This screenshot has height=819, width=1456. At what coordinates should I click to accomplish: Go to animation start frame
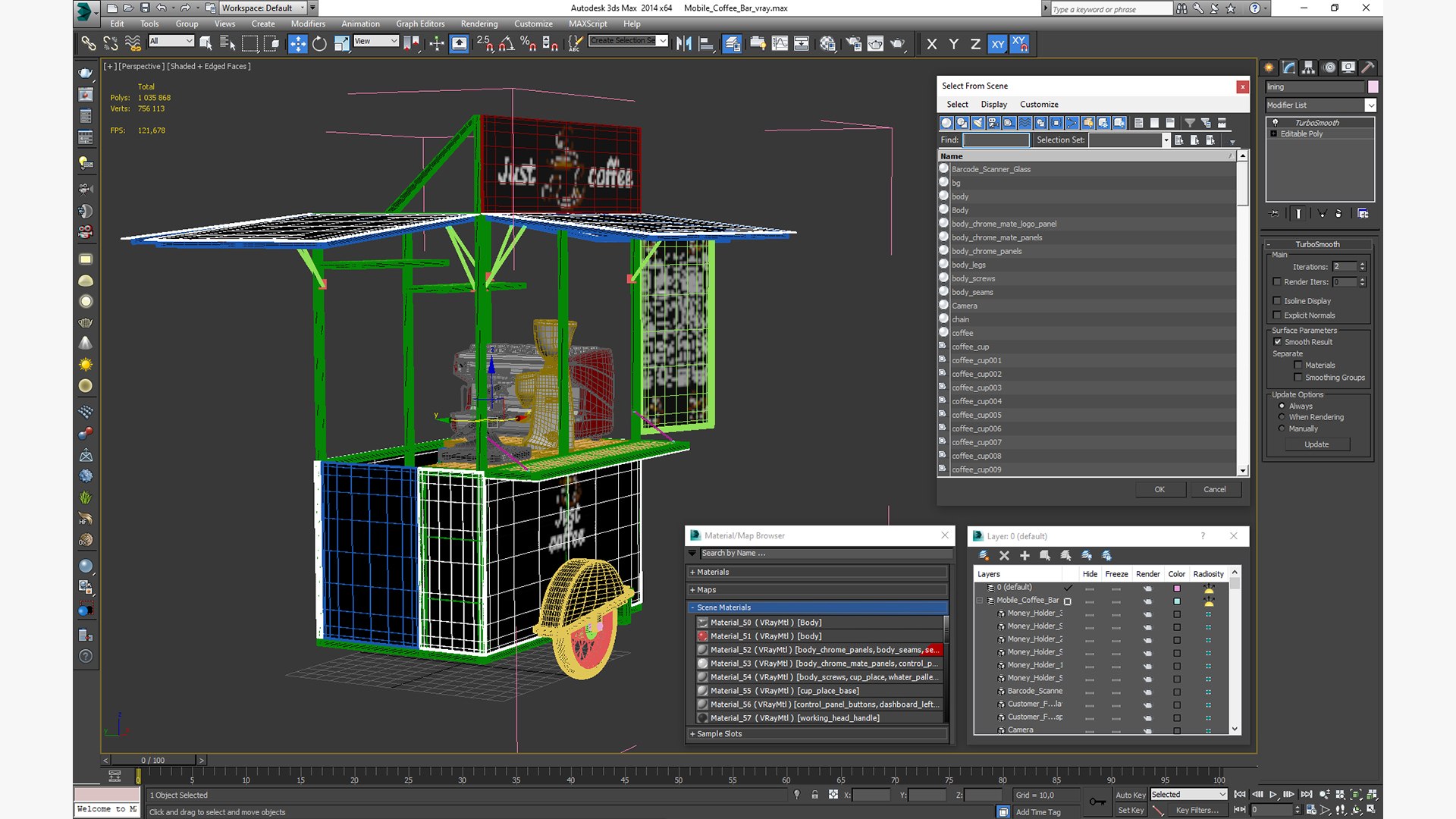click(1240, 795)
